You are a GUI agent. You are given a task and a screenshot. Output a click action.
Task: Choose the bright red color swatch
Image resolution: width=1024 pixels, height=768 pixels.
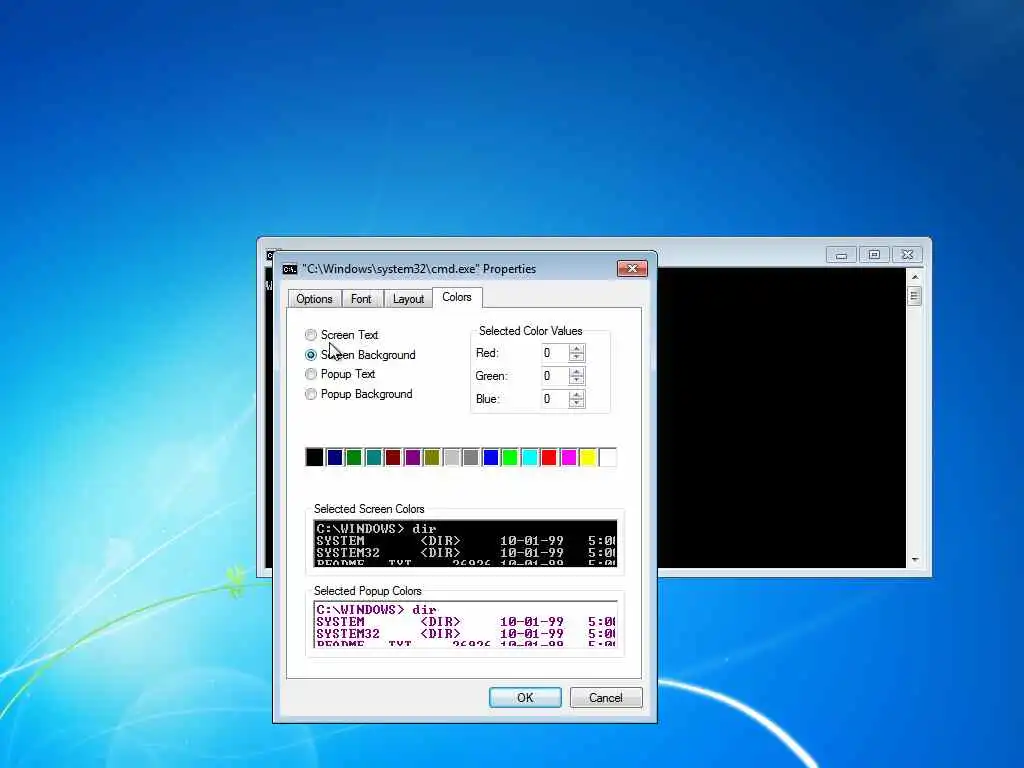point(549,457)
